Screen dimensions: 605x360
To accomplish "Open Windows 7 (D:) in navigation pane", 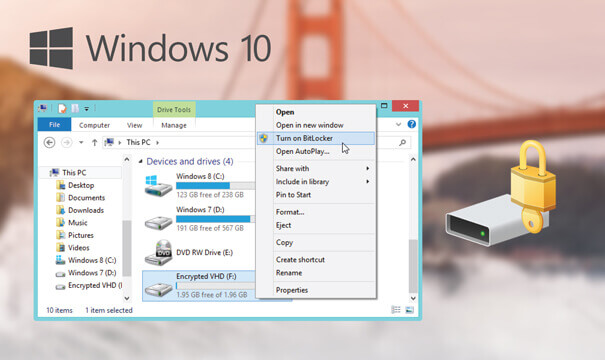I will 92,273.
